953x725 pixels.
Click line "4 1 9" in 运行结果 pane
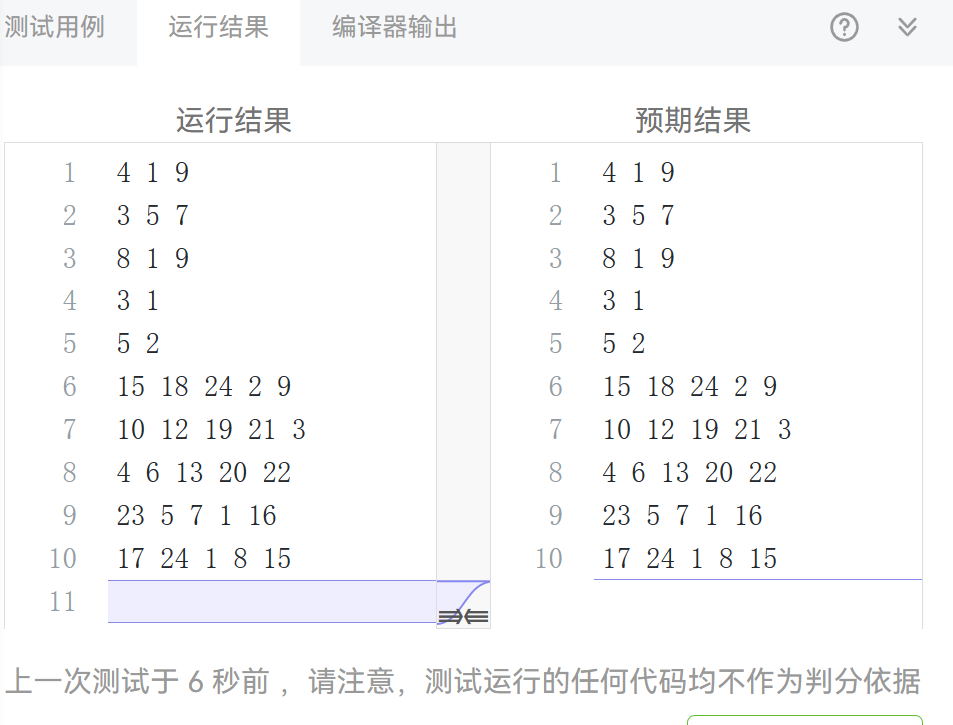(x=153, y=173)
